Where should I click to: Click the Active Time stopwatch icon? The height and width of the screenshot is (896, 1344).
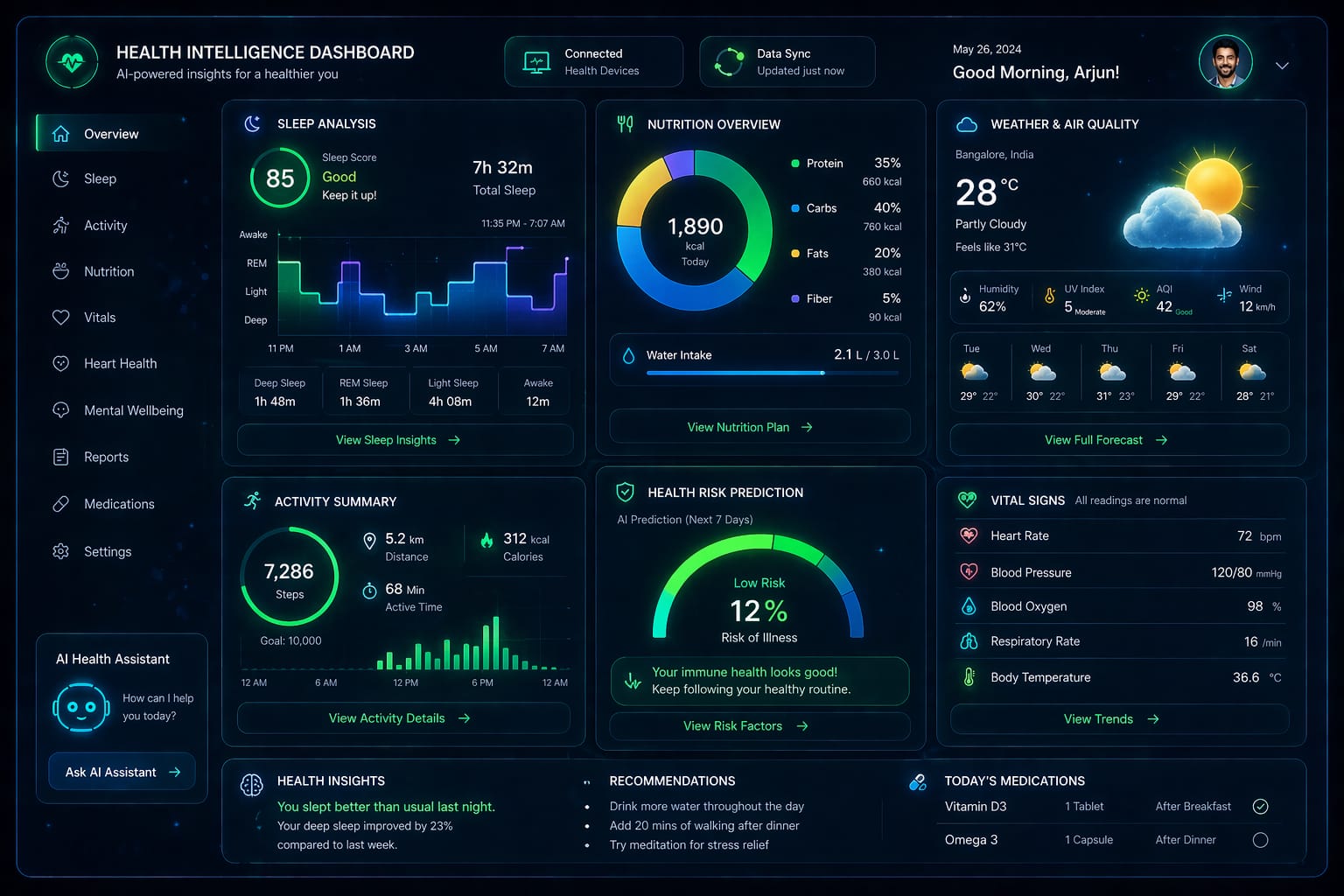369,591
